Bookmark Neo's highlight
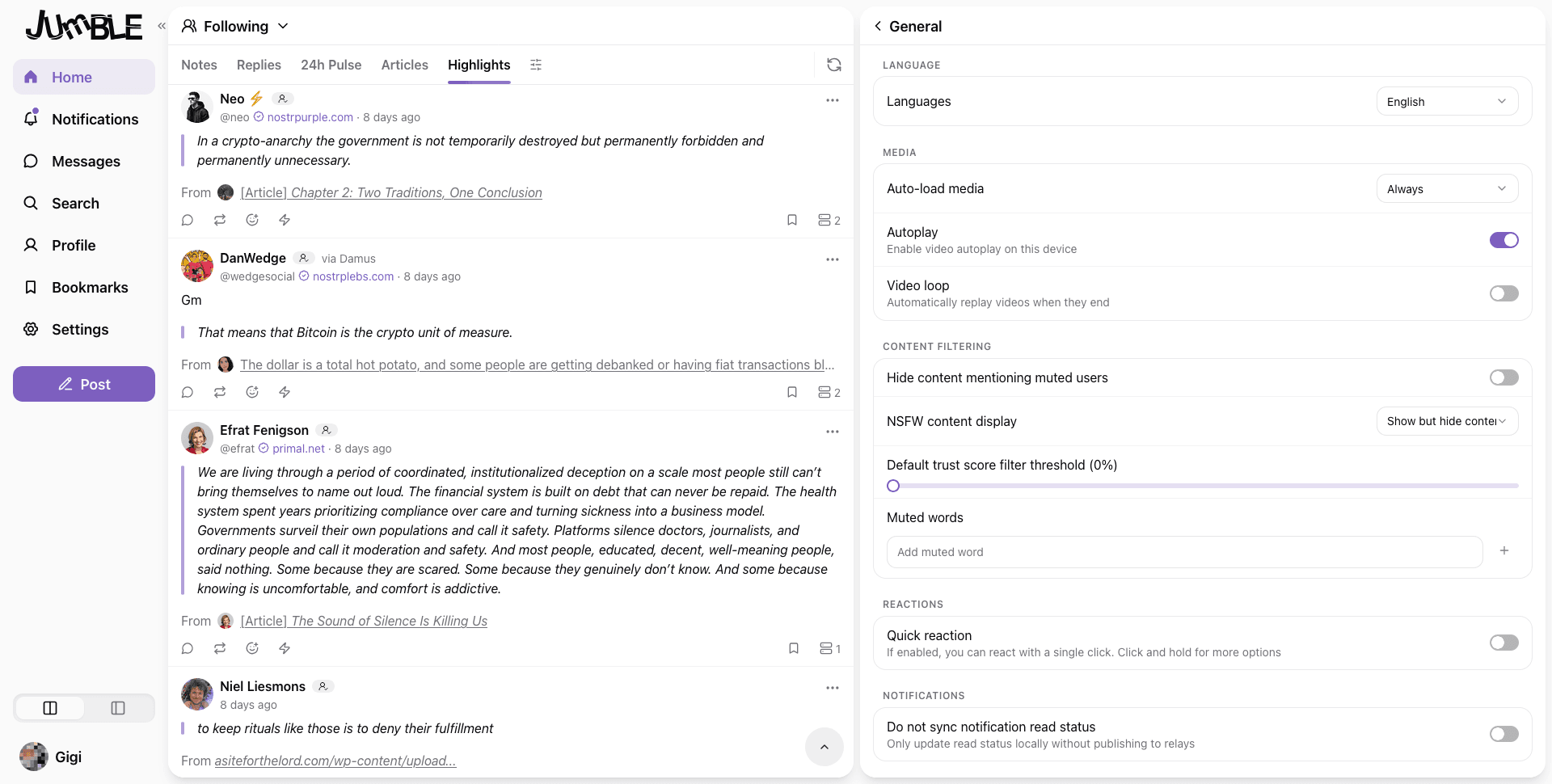 click(792, 220)
